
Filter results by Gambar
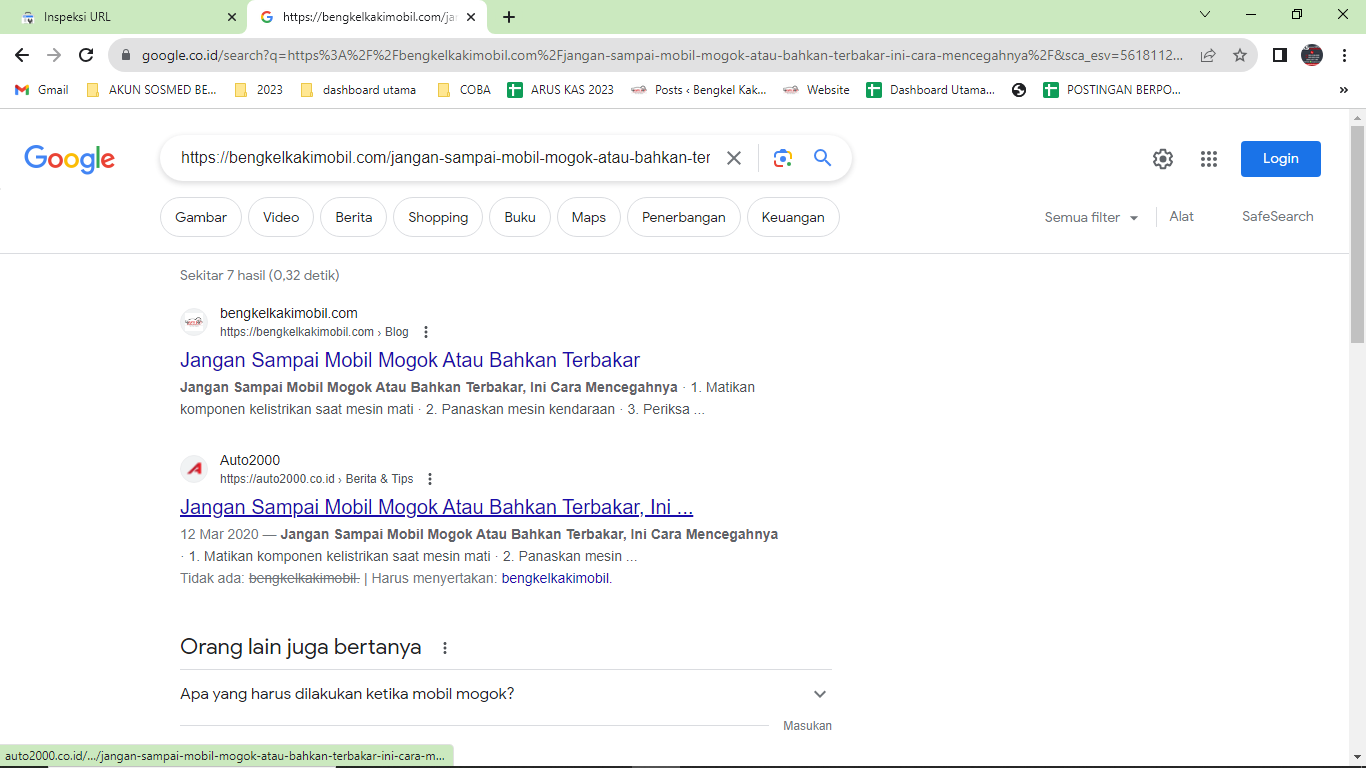tap(201, 217)
